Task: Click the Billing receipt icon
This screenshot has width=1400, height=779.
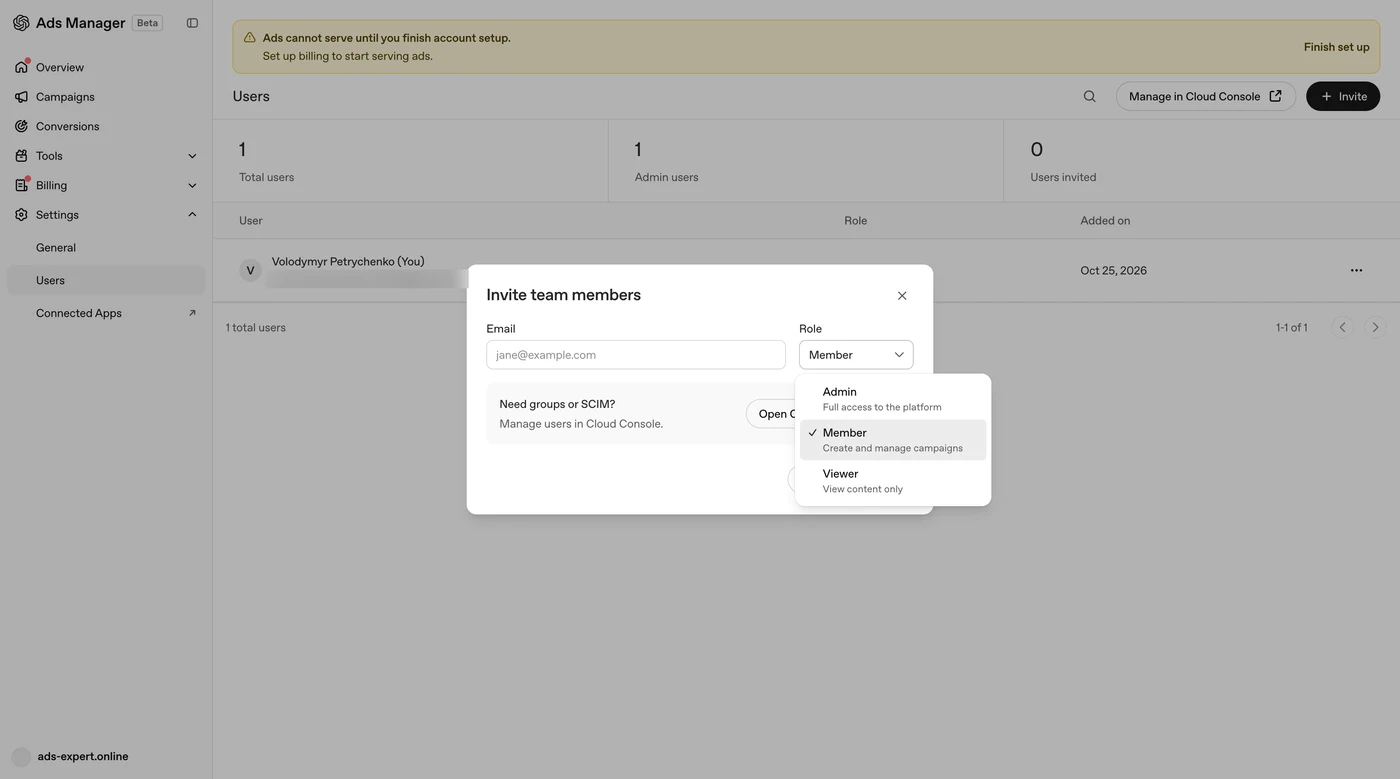Action: 21,185
